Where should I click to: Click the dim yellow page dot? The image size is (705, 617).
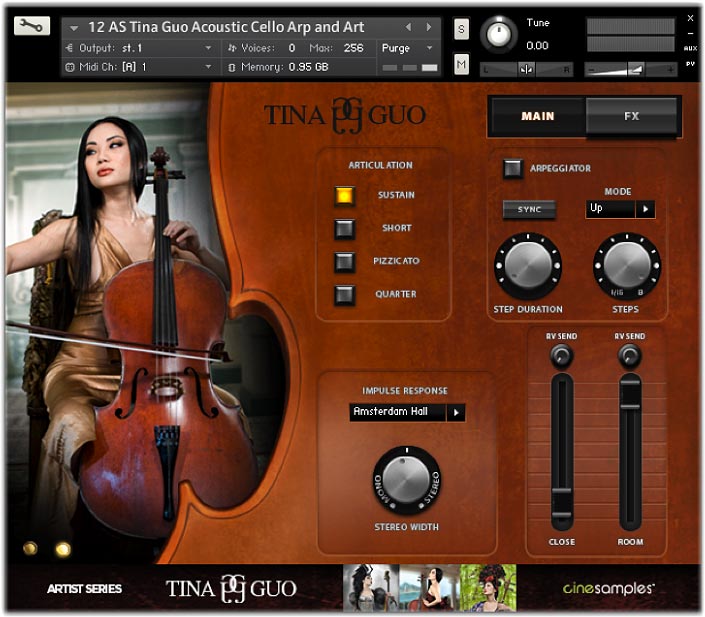30,548
